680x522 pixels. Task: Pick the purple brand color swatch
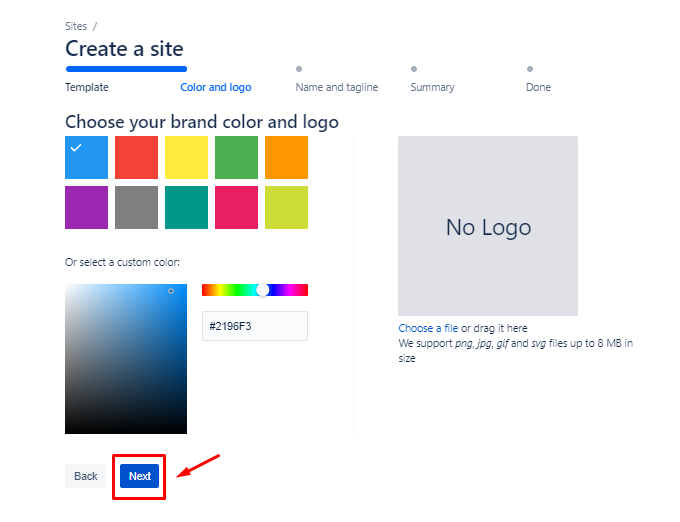point(86,207)
